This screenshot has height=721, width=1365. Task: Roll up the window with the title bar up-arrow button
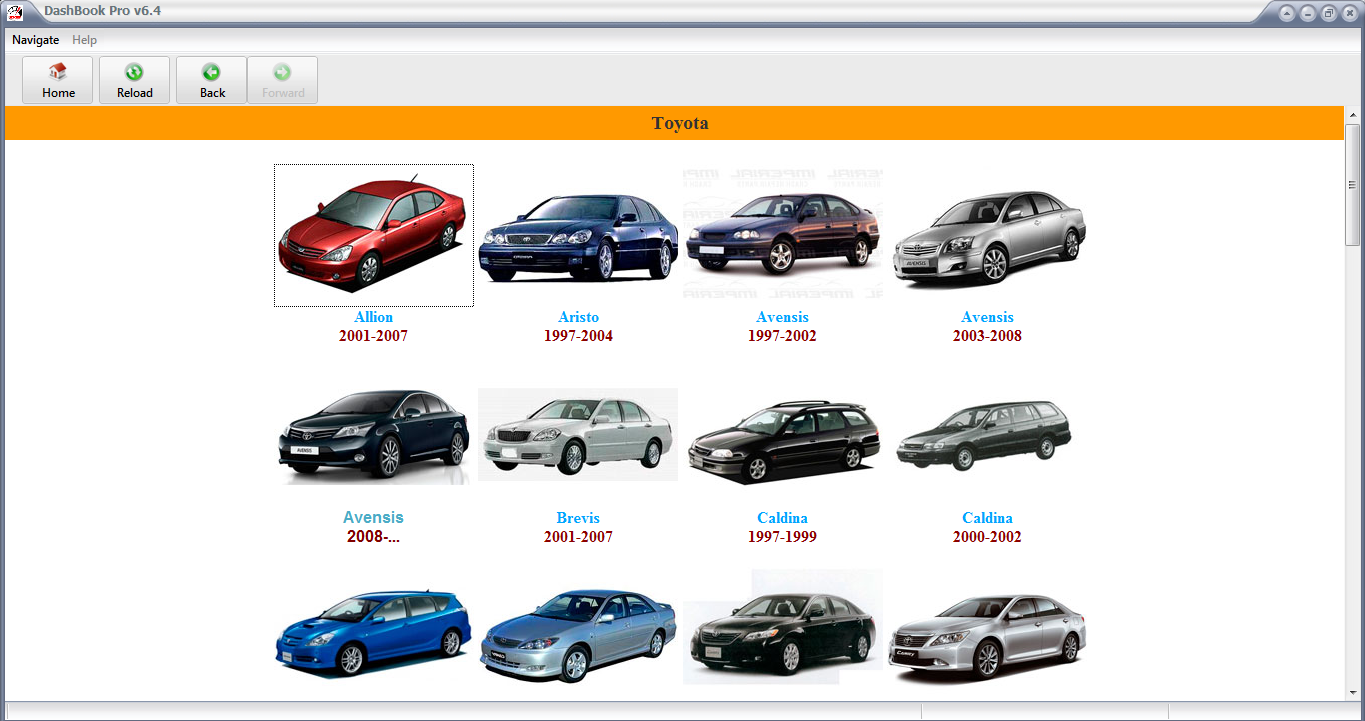click(1287, 13)
